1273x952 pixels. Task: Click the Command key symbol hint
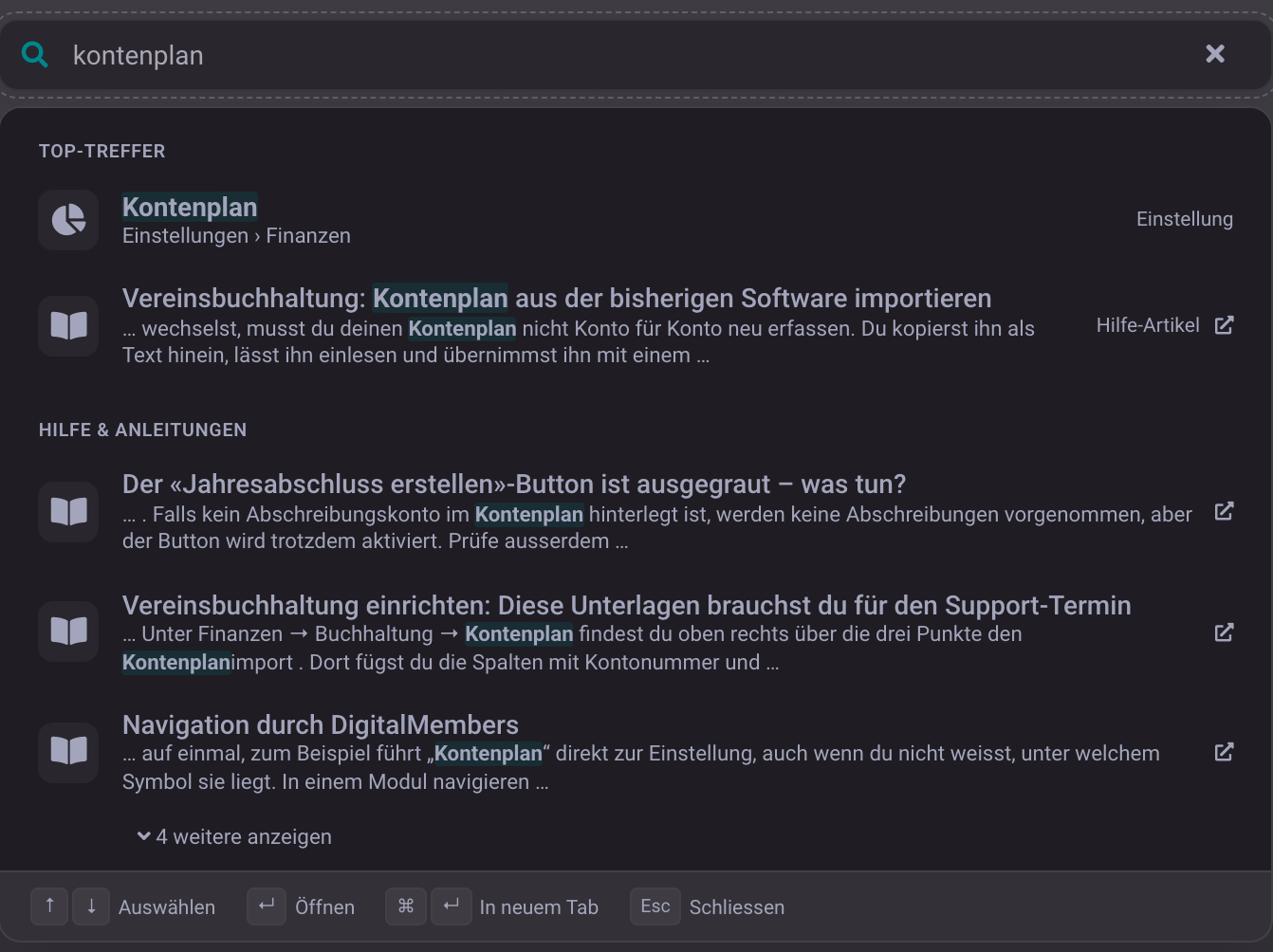pos(406,906)
